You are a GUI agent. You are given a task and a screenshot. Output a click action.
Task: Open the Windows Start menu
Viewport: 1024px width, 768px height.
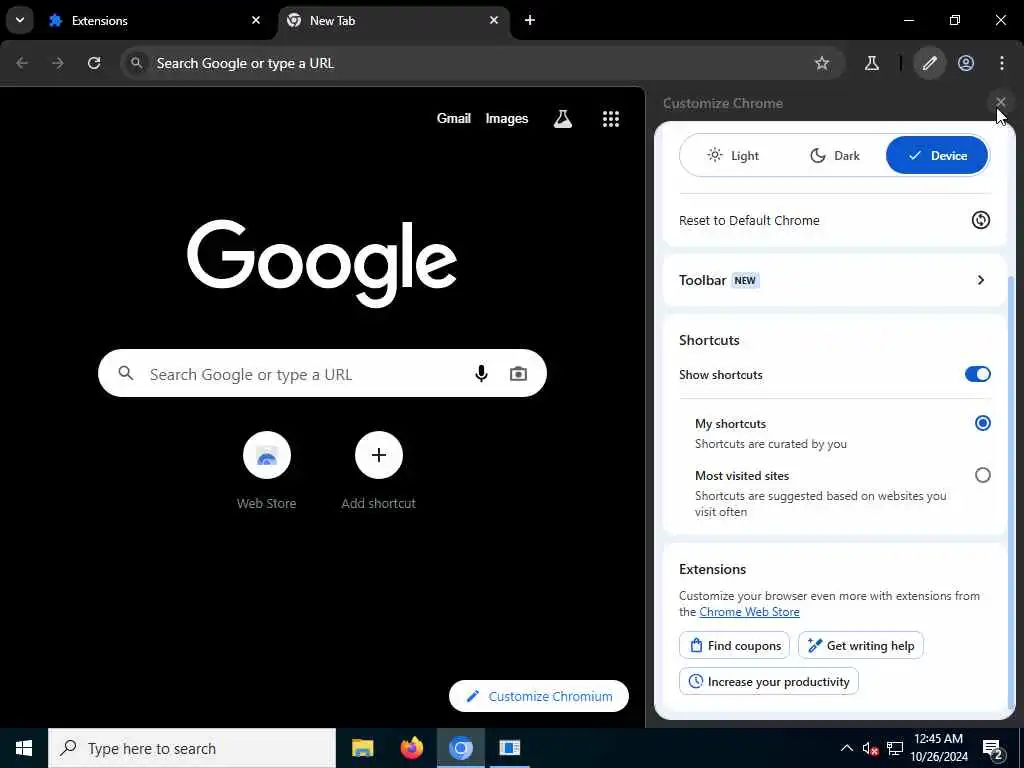click(x=24, y=748)
